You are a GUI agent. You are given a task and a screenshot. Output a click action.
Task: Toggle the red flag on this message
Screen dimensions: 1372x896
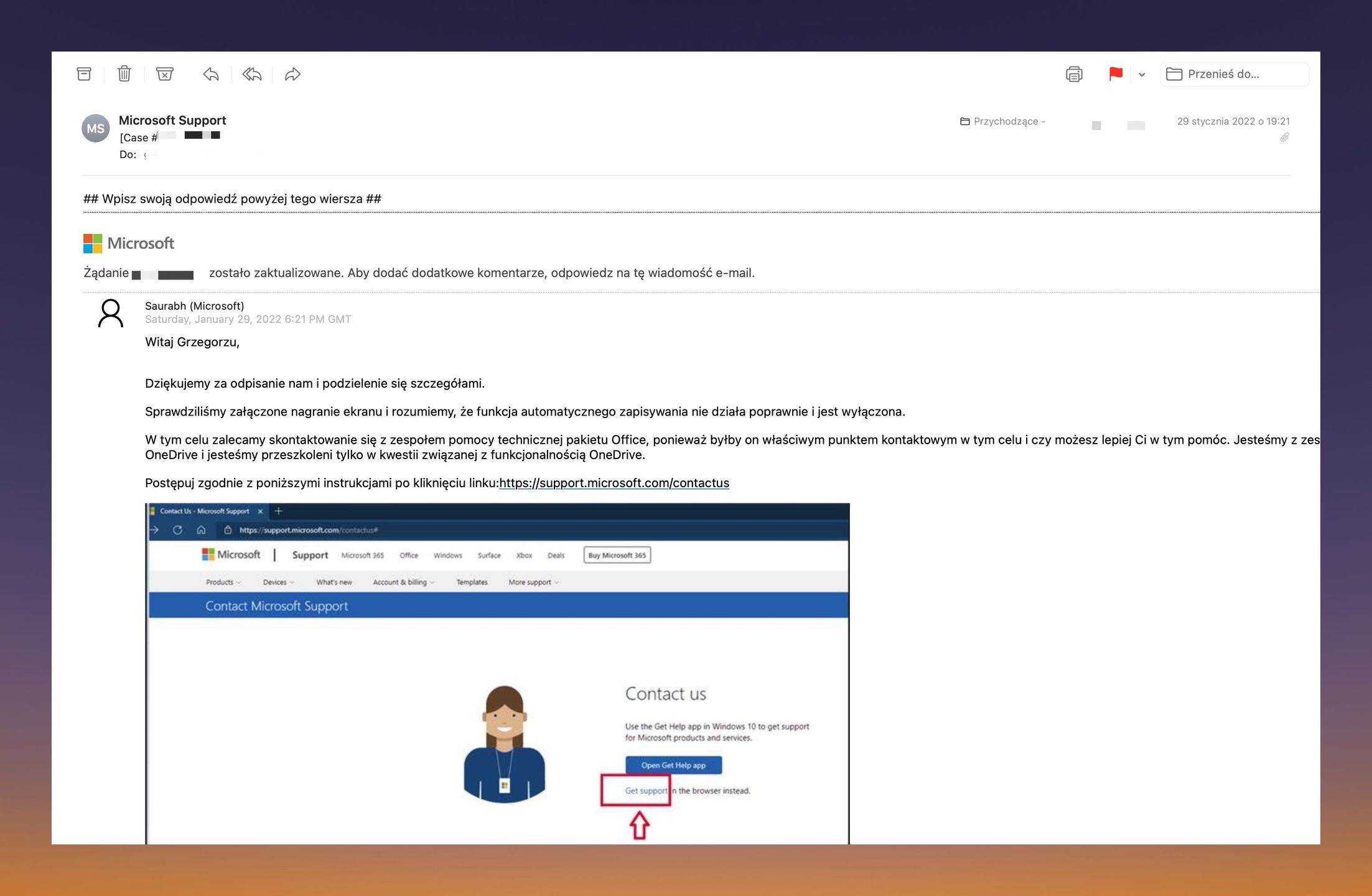click(x=1116, y=74)
